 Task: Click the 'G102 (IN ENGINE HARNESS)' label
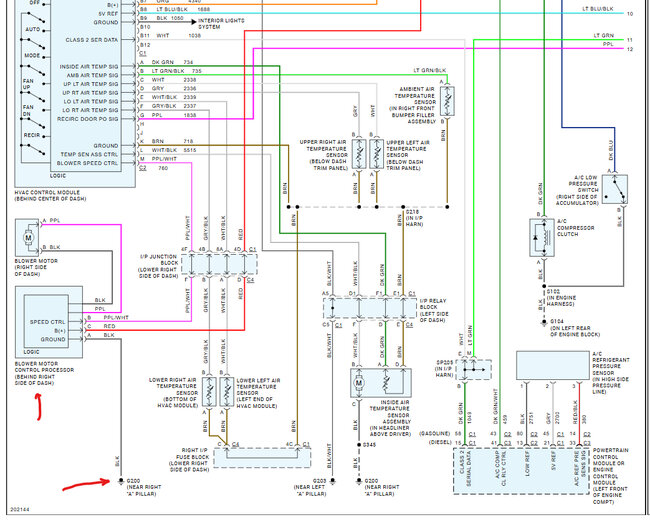[561, 298]
